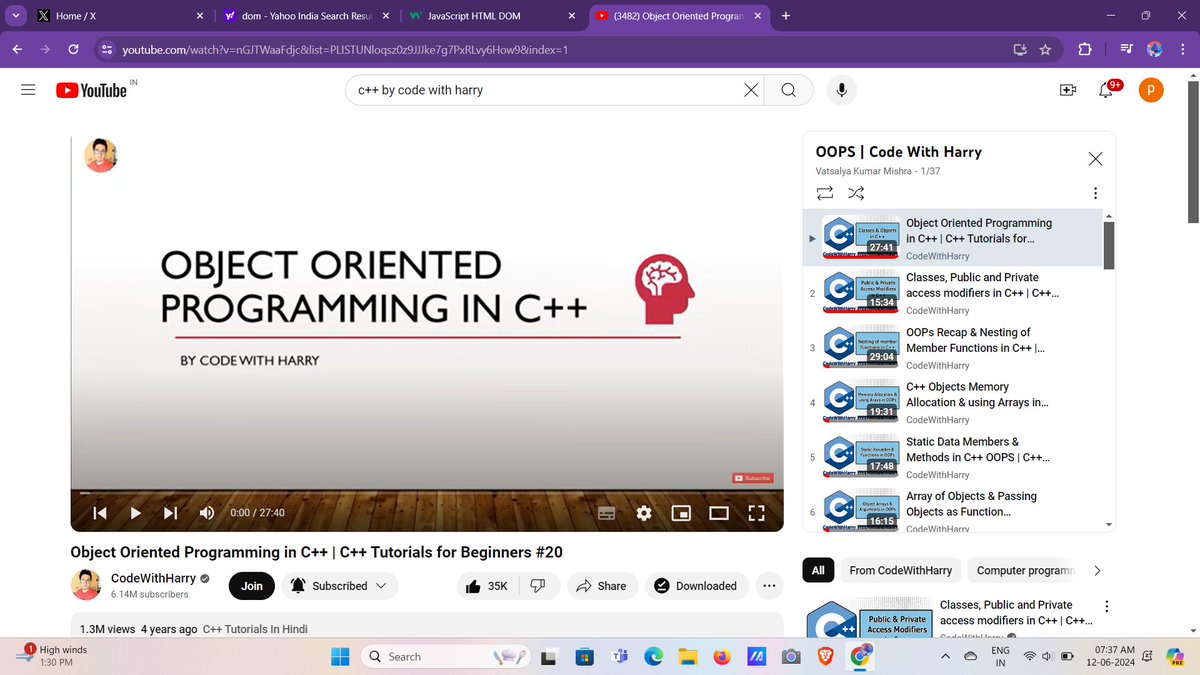Toggle subtitles/closed captions
Image resolution: width=1200 pixels, height=675 pixels.
click(606, 513)
